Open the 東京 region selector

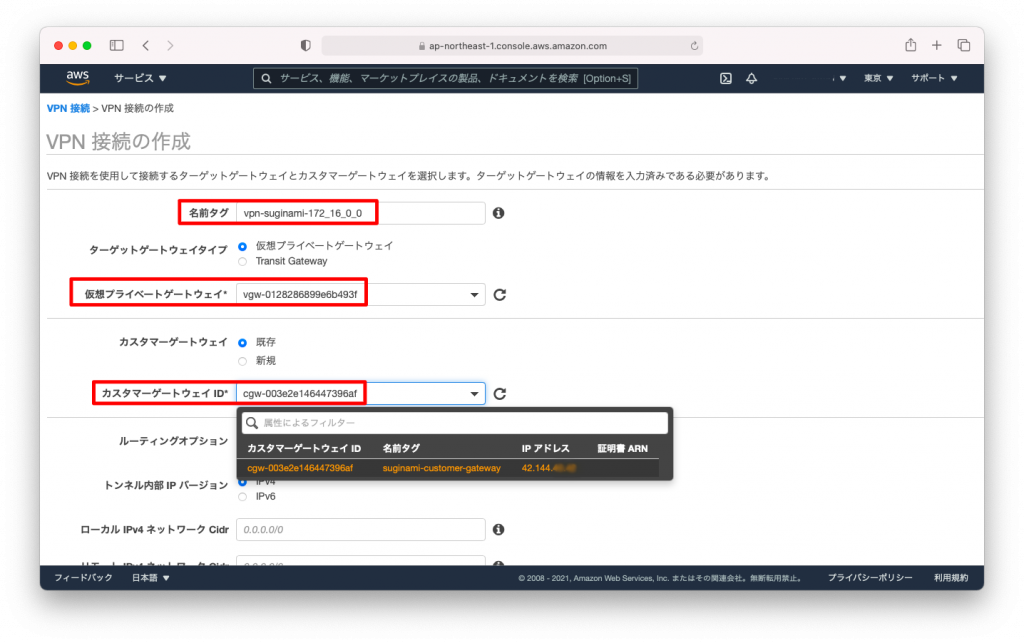[x=874, y=78]
